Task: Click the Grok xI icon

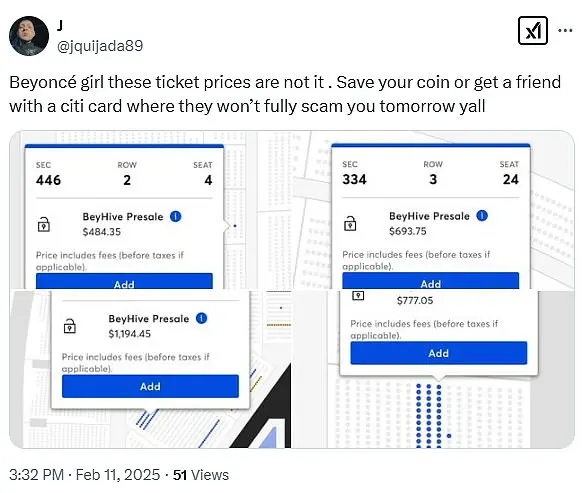Action: 532,31
